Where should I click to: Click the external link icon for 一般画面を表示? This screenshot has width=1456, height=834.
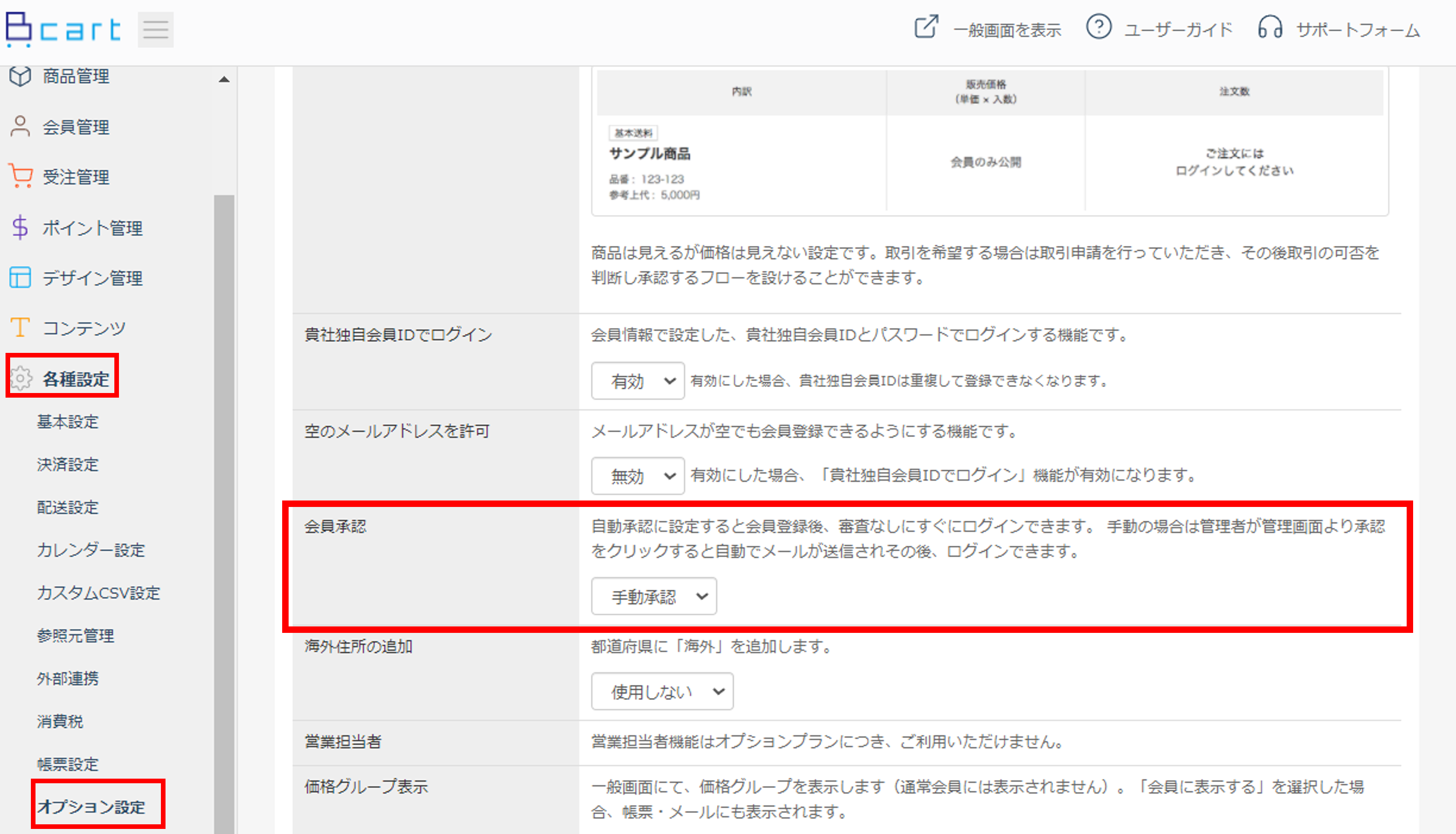click(x=926, y=28)
